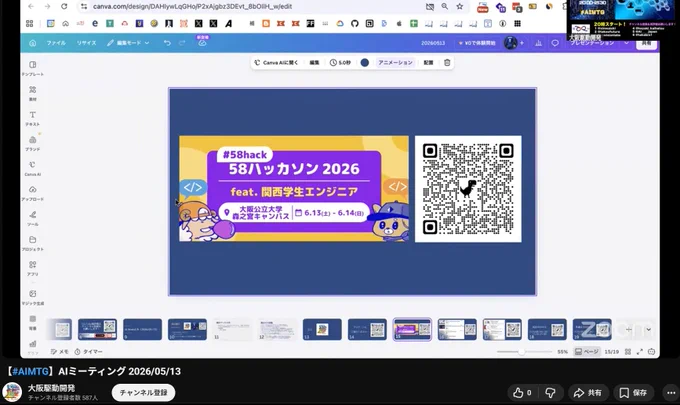Open grid view of pages
The height and width of the screenshot is (405, 680).
tap(628, 352)
